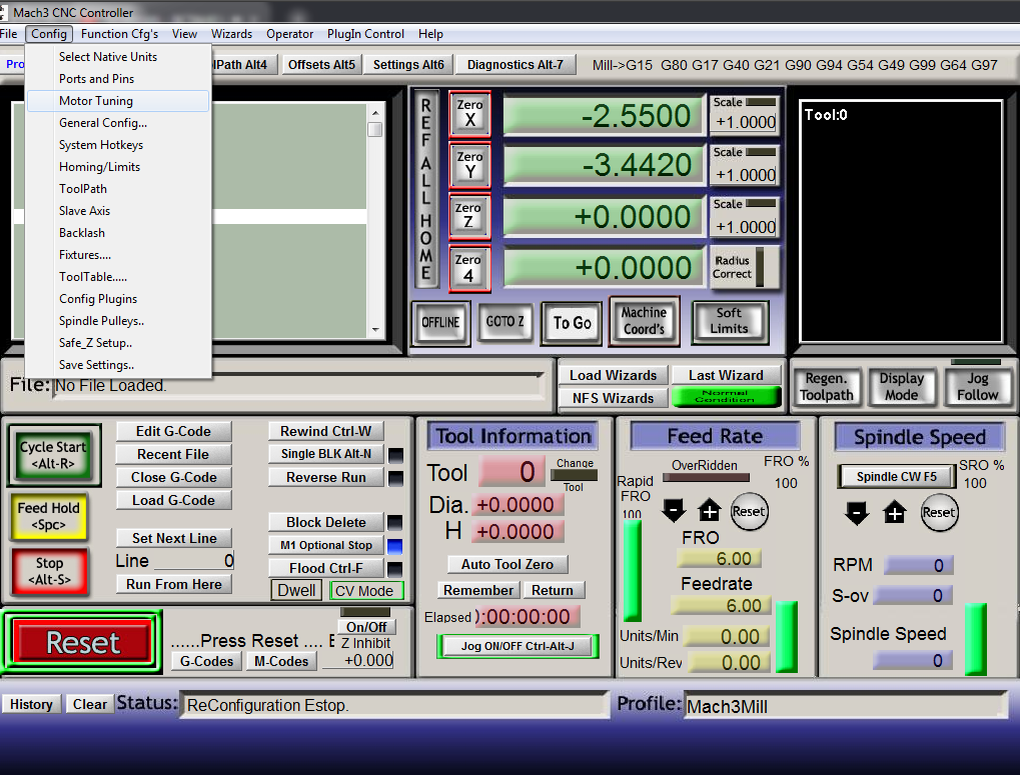Reset the spindle speed override

939,513
